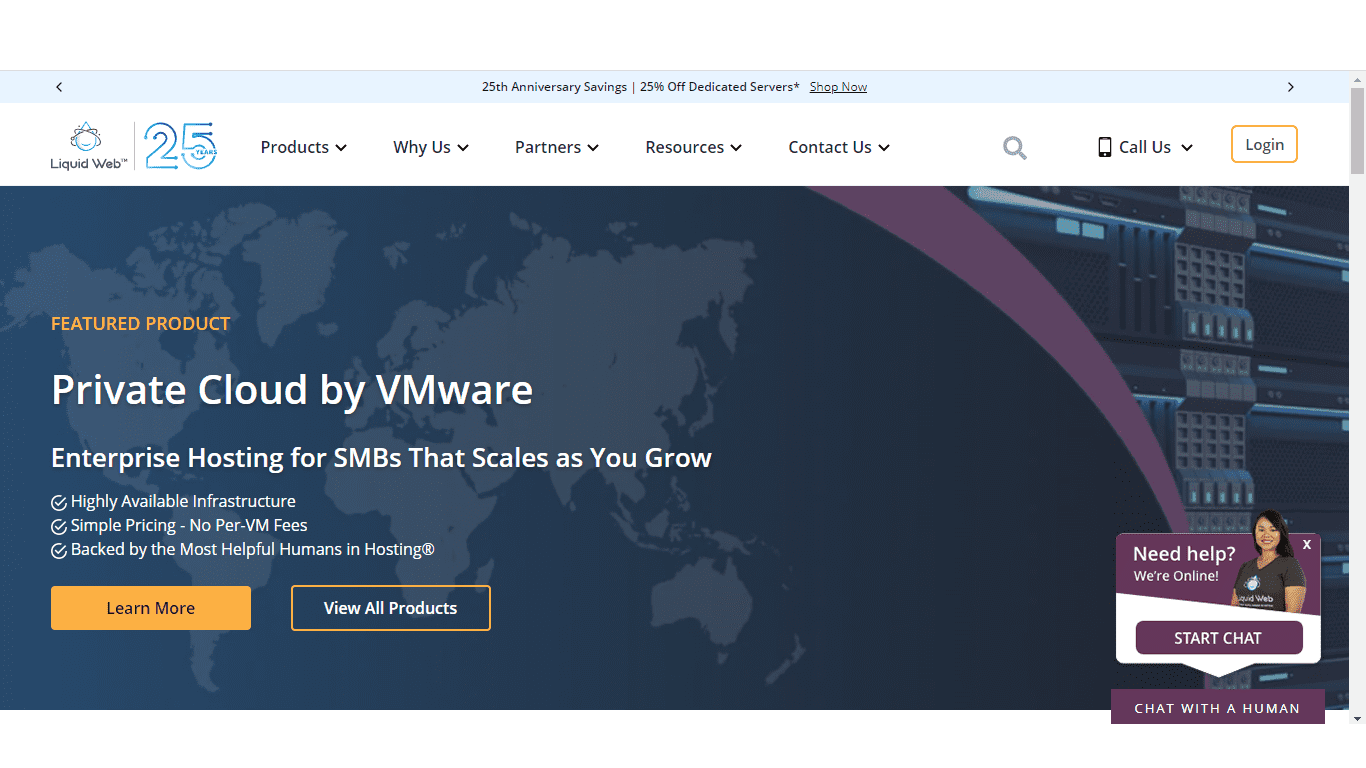Expand the Contact Us menu chevron
The width and height of the screenshot is (1366, 768).
[x=884, y=148]
